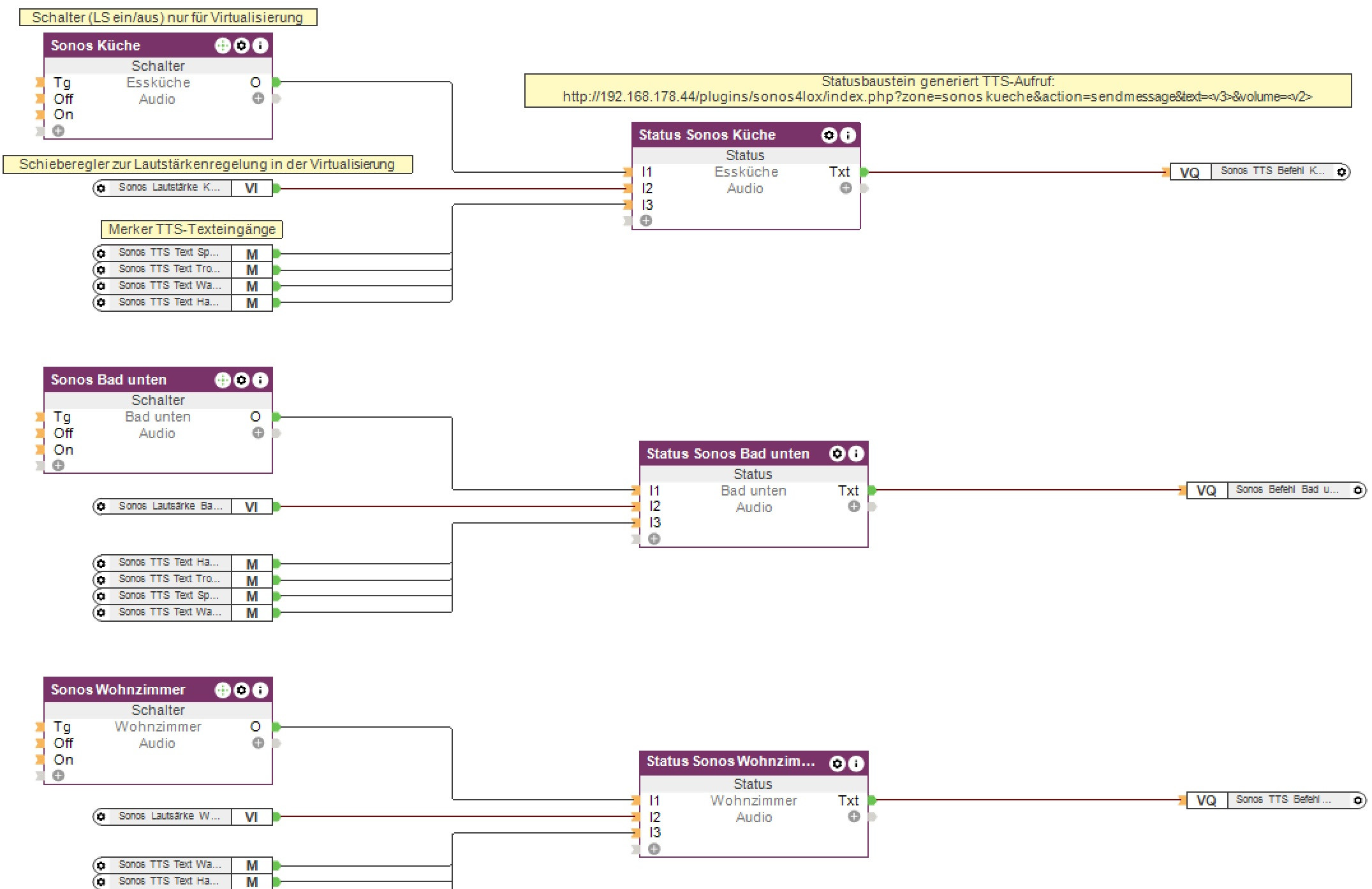Click gear on Sonos Lautstärke K... input
Screen dimensions: 1372x889
tap(101, 188)
